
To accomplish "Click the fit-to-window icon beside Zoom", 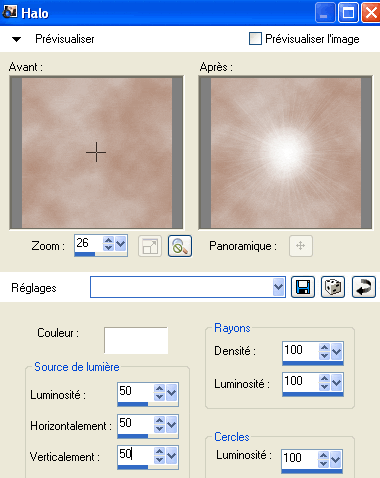I will pyautogui.click(x=150, y=246).
